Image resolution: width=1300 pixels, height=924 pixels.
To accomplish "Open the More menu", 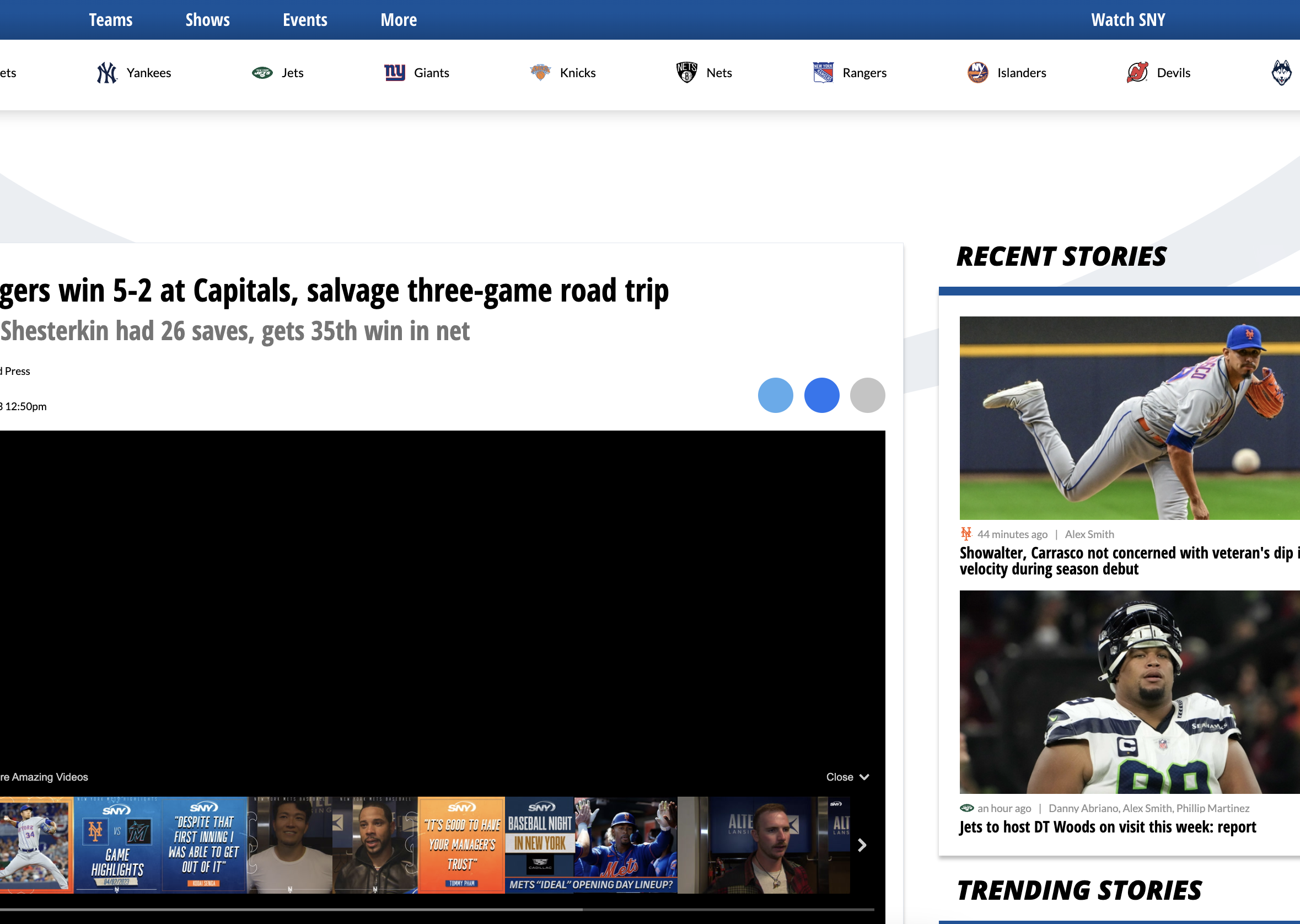I will tap(398, 20).
